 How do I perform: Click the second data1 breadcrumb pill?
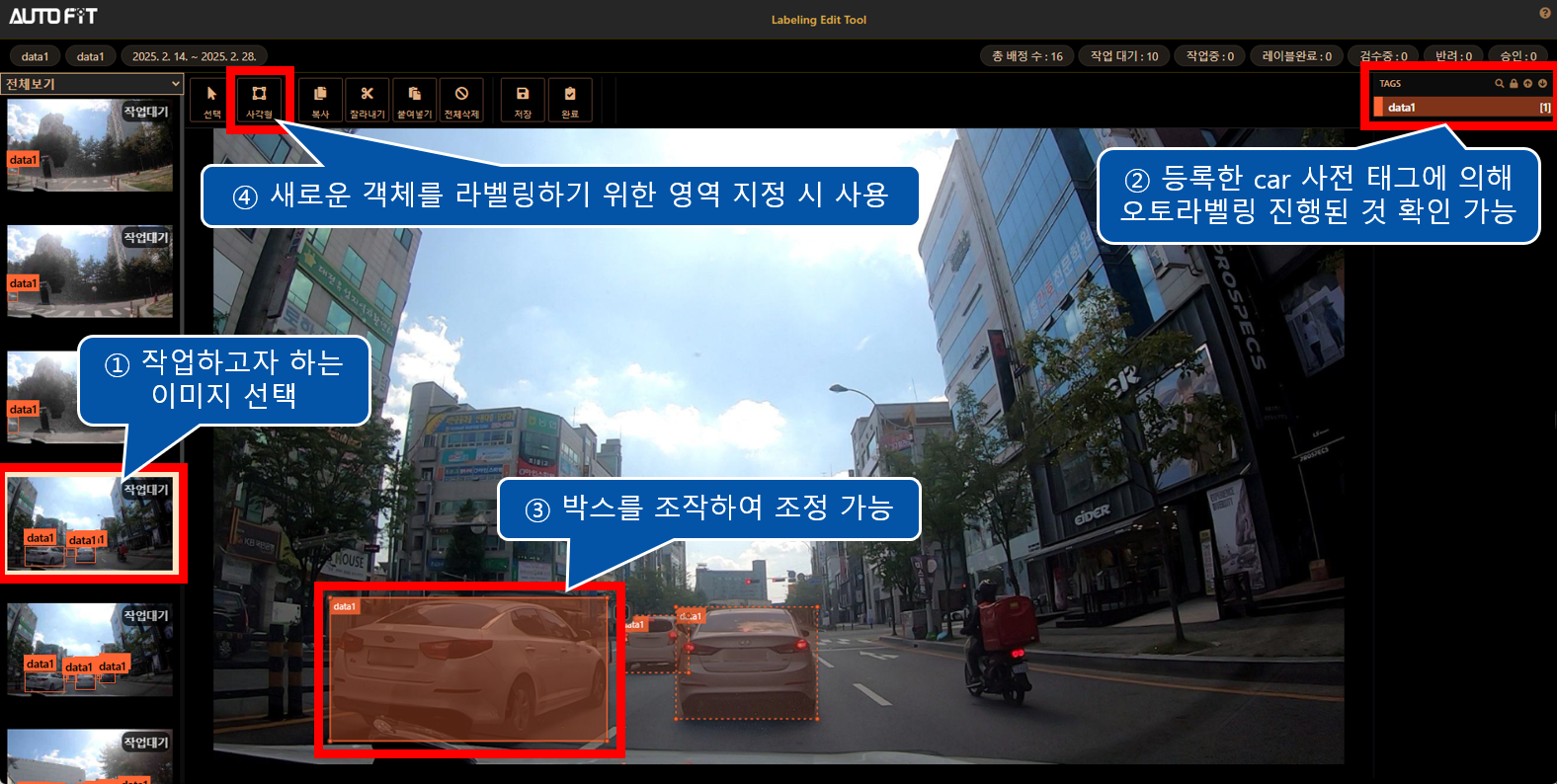click(x=90, y=56)
